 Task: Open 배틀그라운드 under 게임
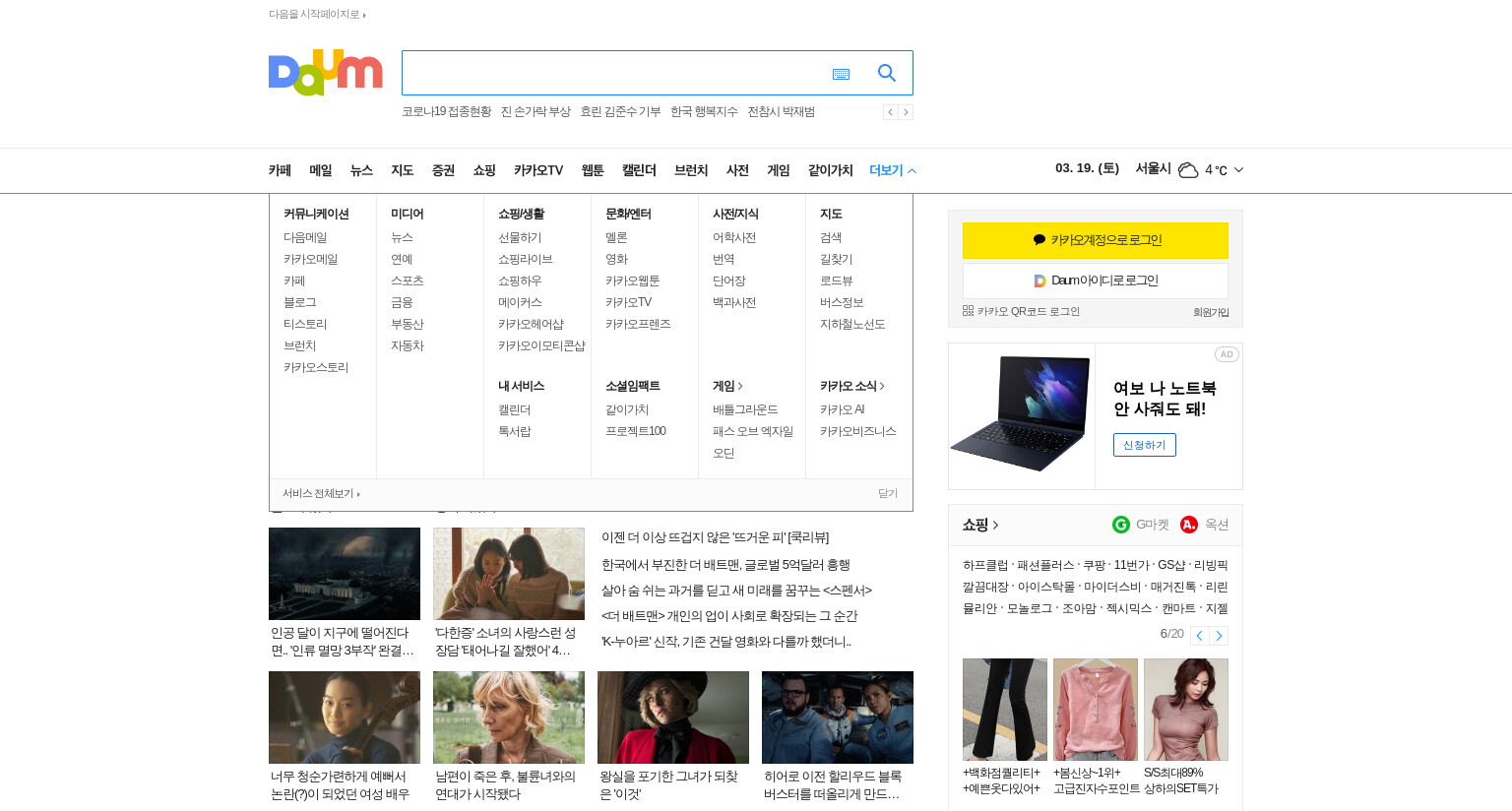click(x=745, y=409)
